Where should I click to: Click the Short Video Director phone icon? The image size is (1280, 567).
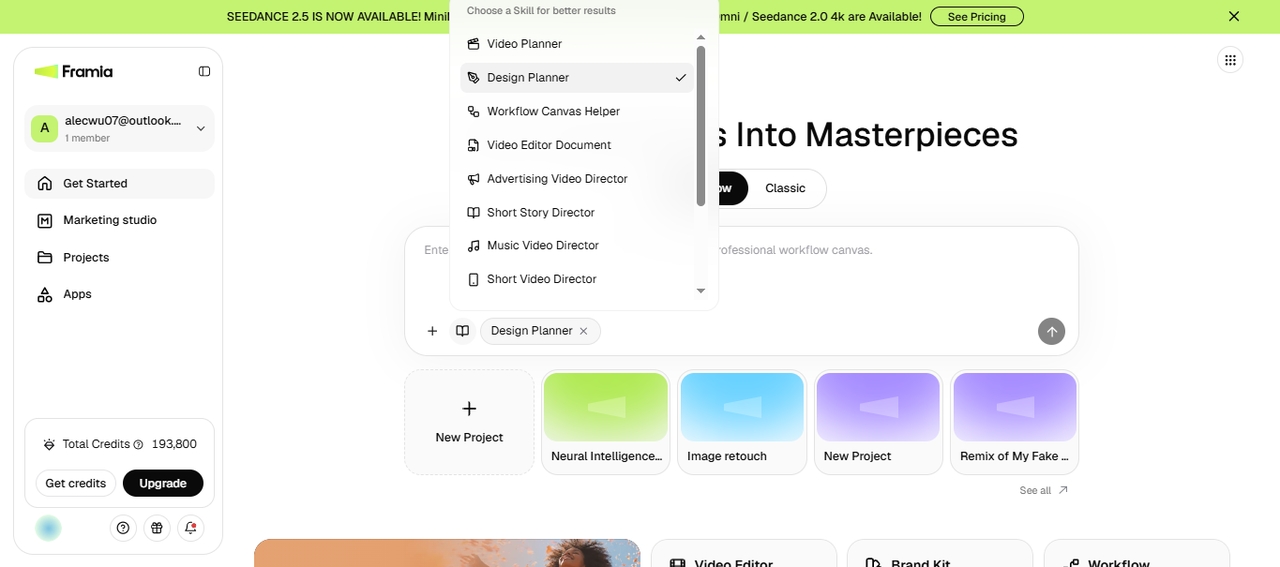tap(474, 279)
